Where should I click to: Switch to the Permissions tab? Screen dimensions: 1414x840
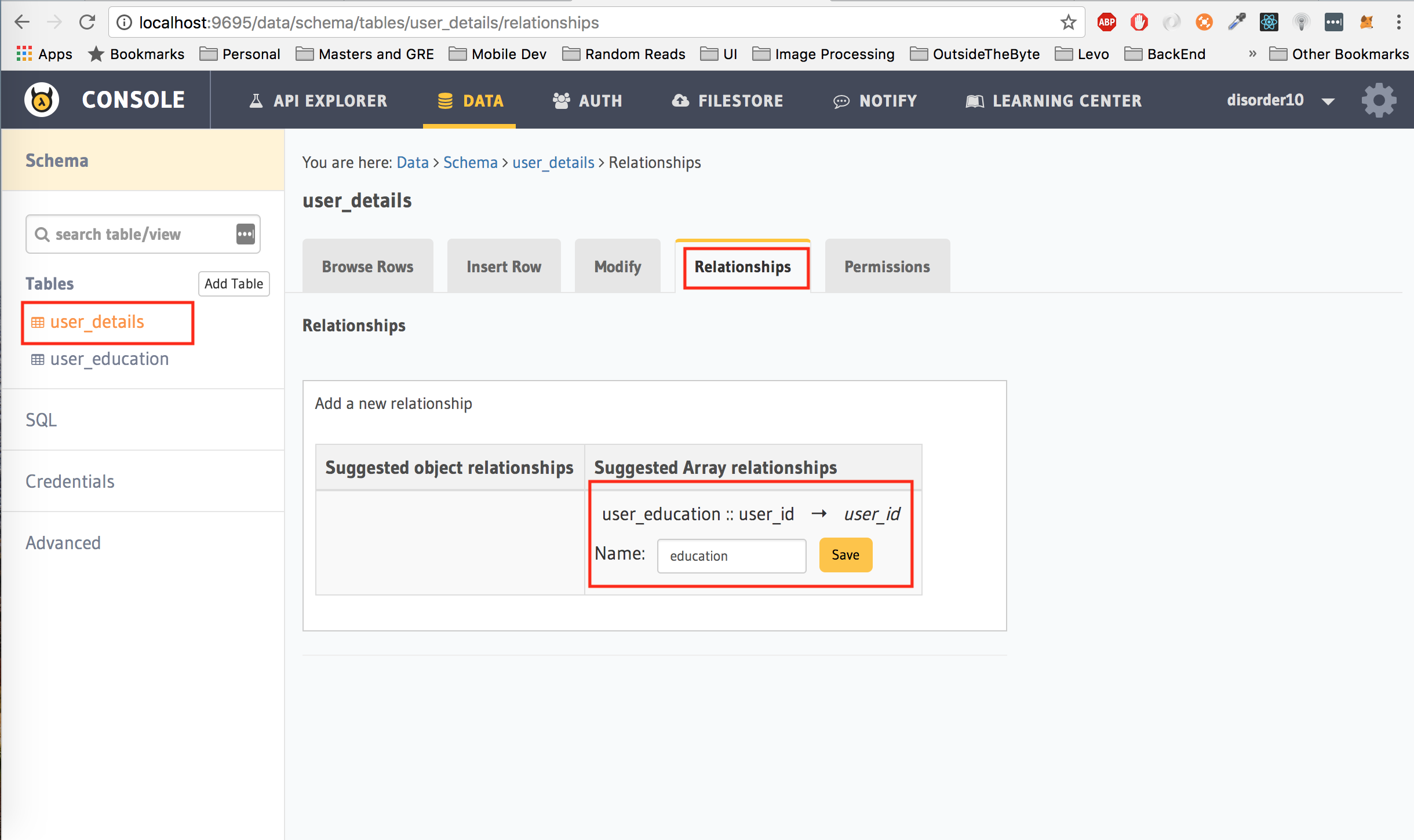pos(887,266)
